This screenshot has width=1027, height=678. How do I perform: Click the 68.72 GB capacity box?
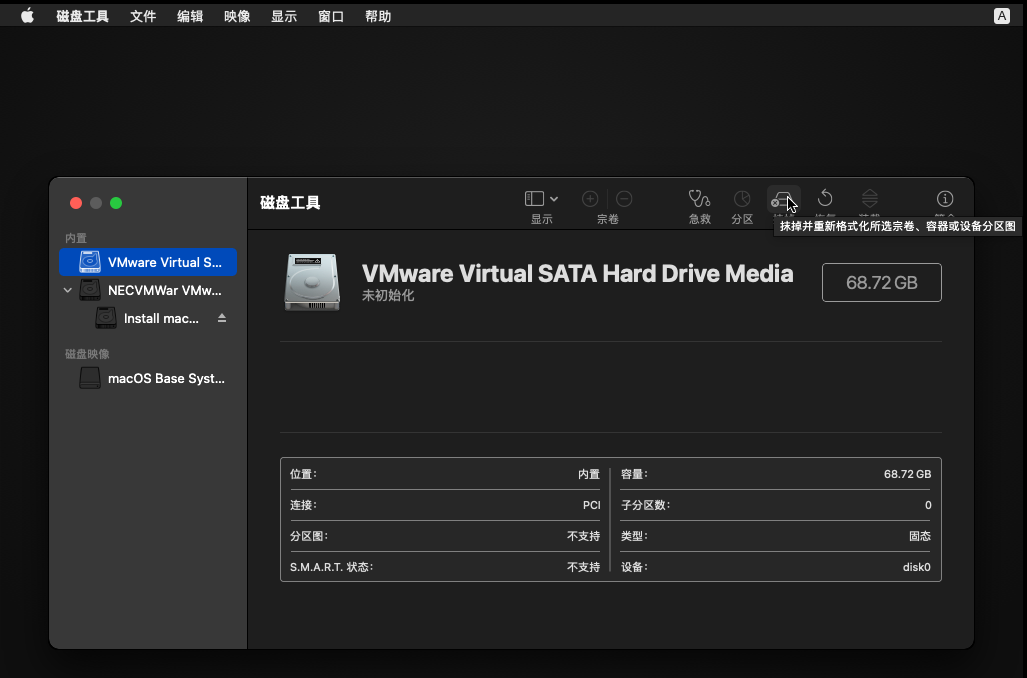pyautogui.click(x=882, y=282)
